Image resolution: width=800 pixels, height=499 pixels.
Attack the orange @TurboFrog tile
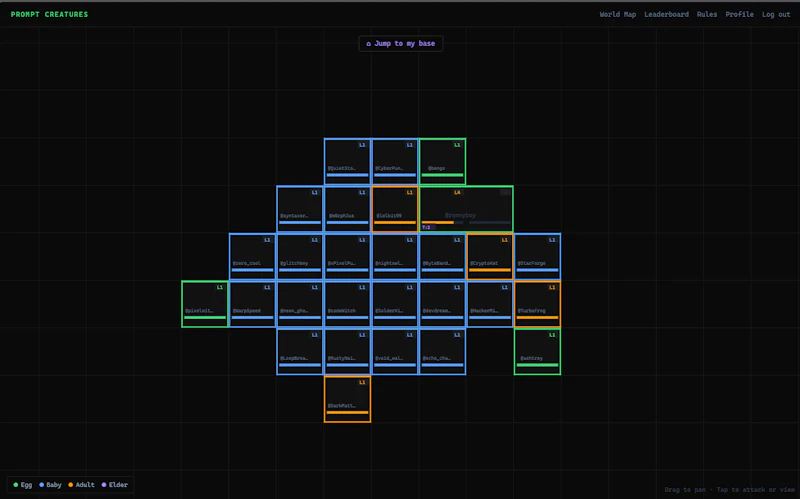(x=537, y=304)
